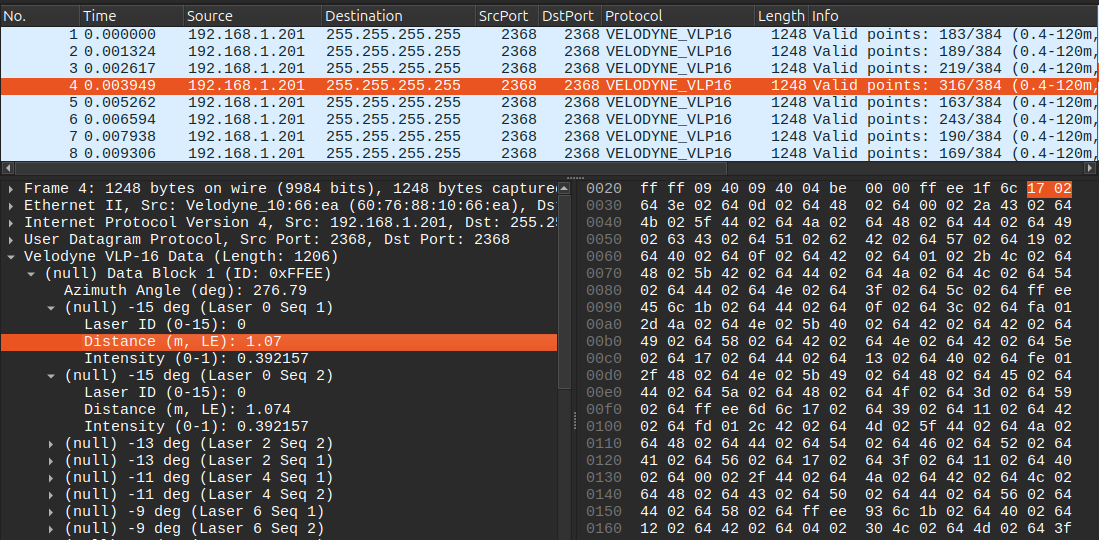Screen dimensions: 1099x540
Task: Click the Protocol column header
Action: [x=678, y=15]
